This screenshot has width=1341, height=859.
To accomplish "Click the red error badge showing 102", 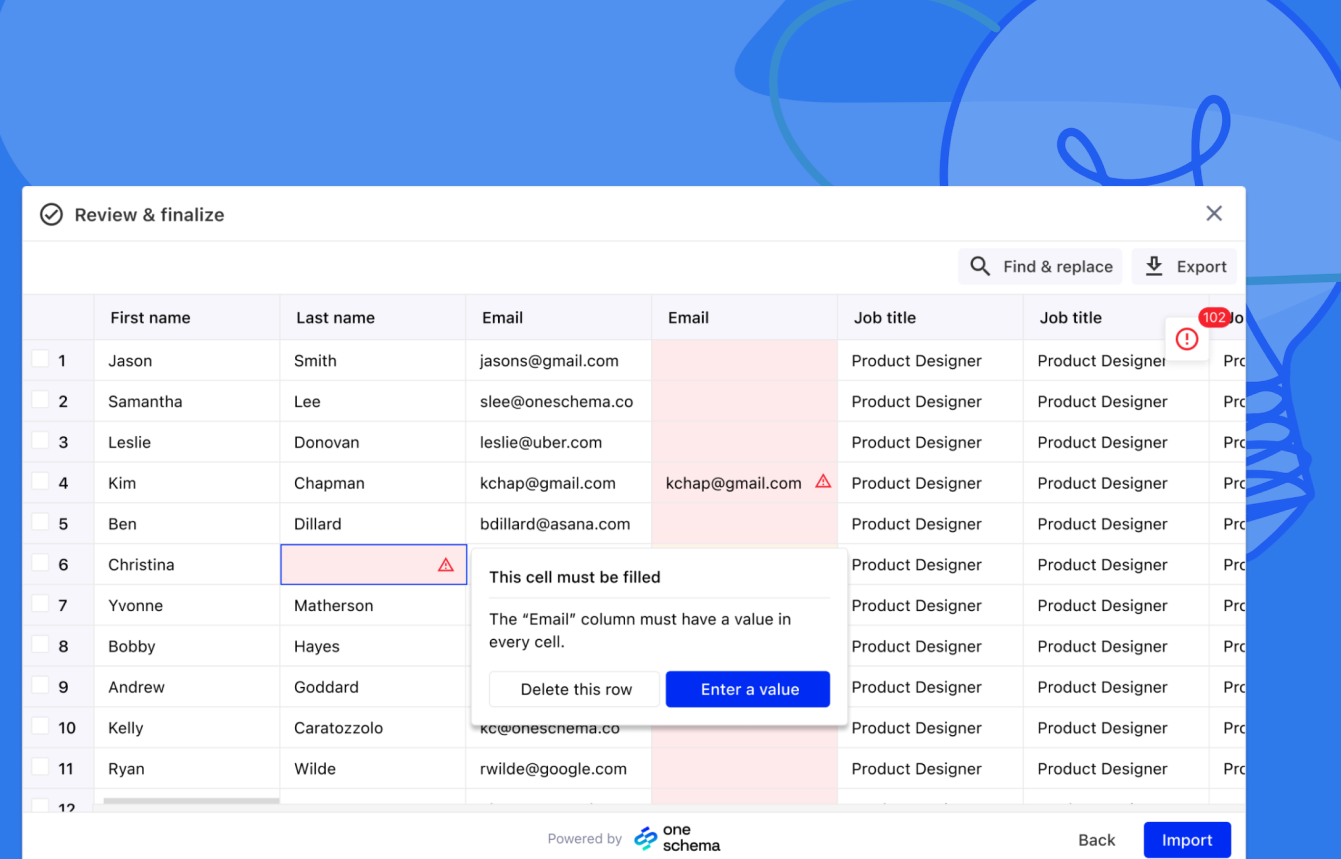I will (1214, 317).
